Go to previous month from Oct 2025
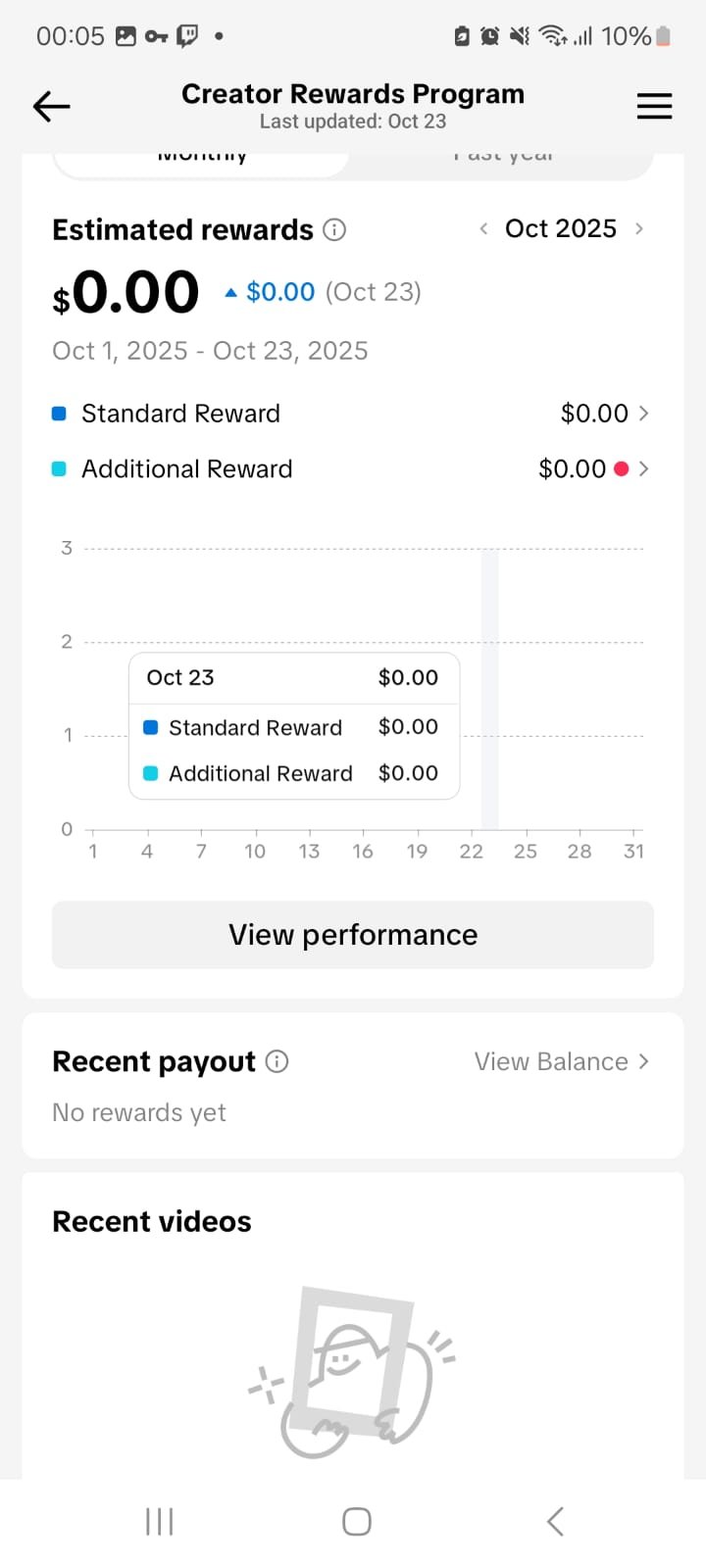706x1568 pixels. (x=483, y=229)
